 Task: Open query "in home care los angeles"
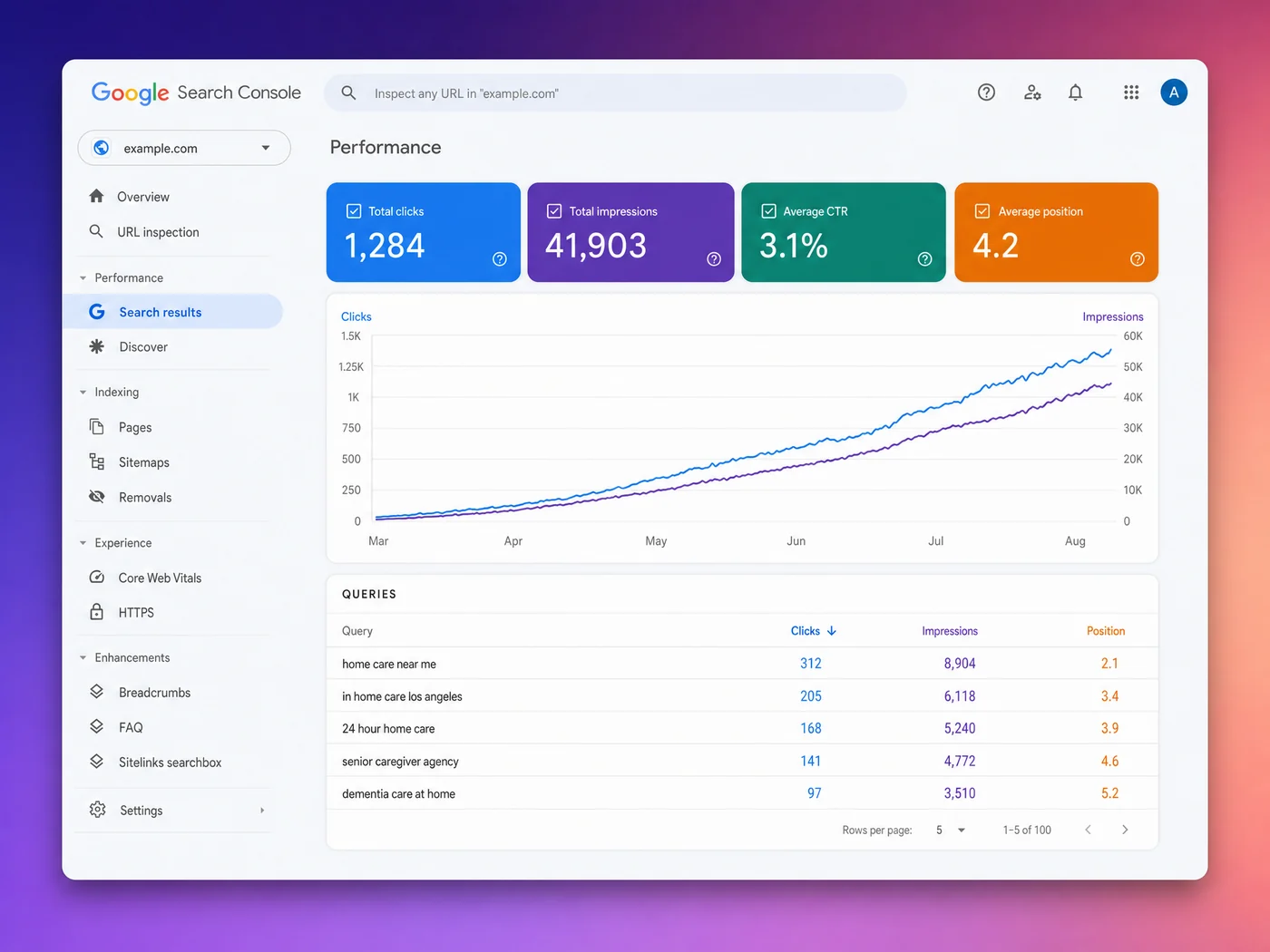(402, 696)
